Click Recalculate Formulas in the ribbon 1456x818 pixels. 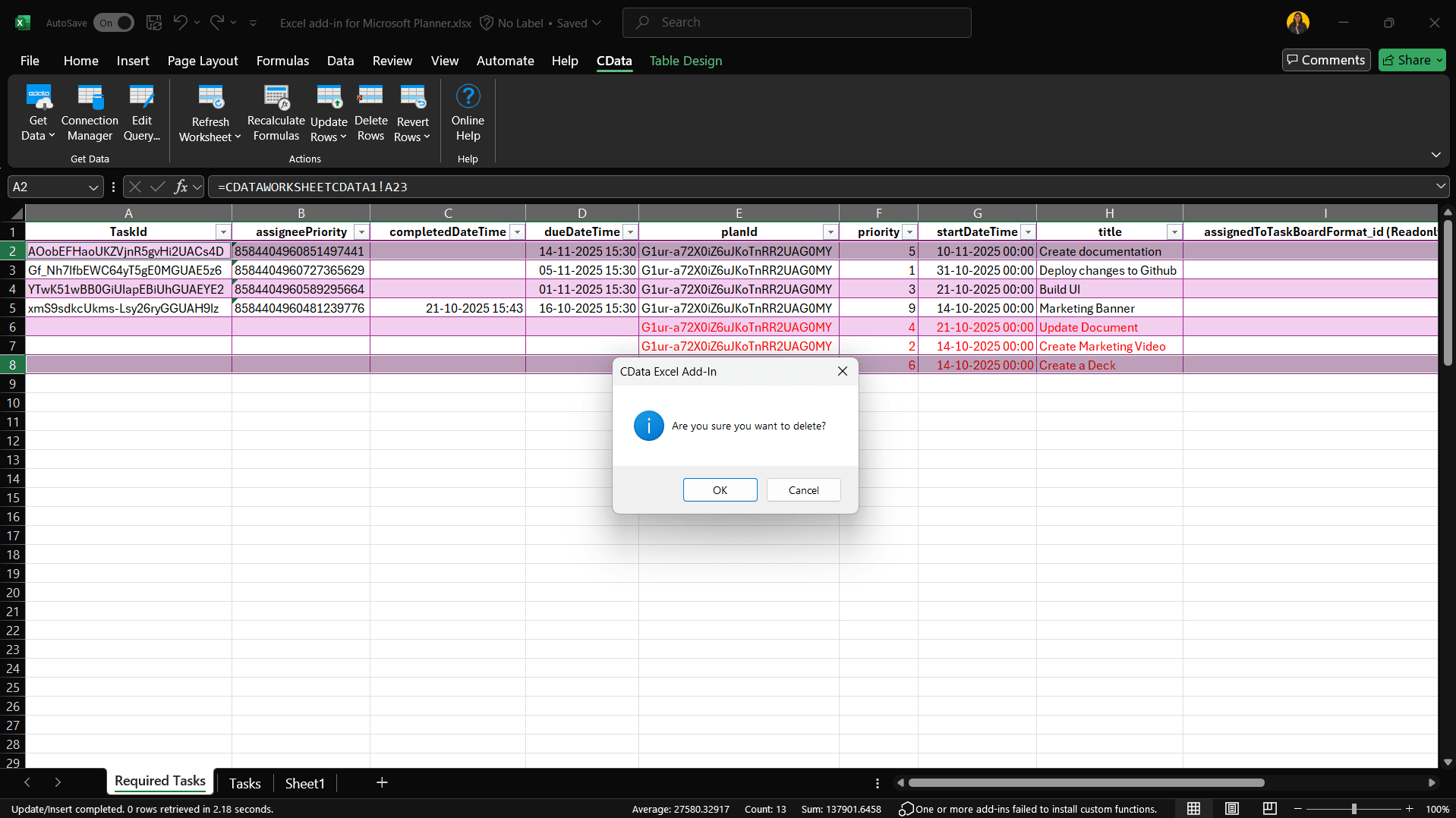(276, 97)
